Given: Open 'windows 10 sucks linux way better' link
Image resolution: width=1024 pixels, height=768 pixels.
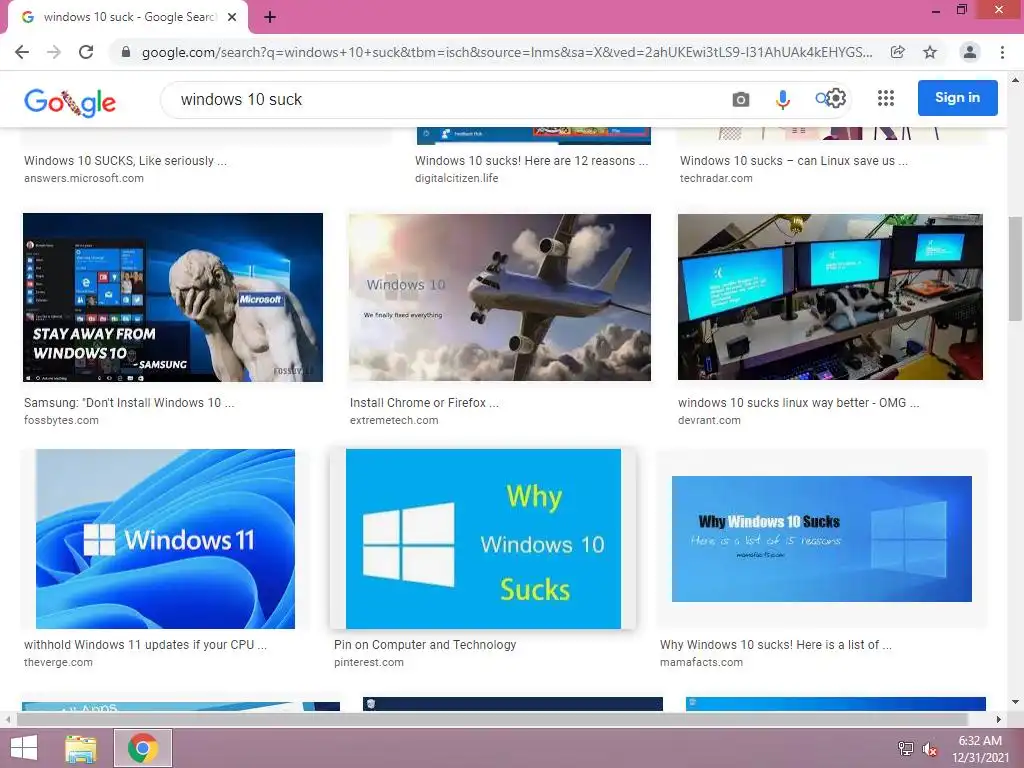Looking at the screenshot, I should (799, 403).
